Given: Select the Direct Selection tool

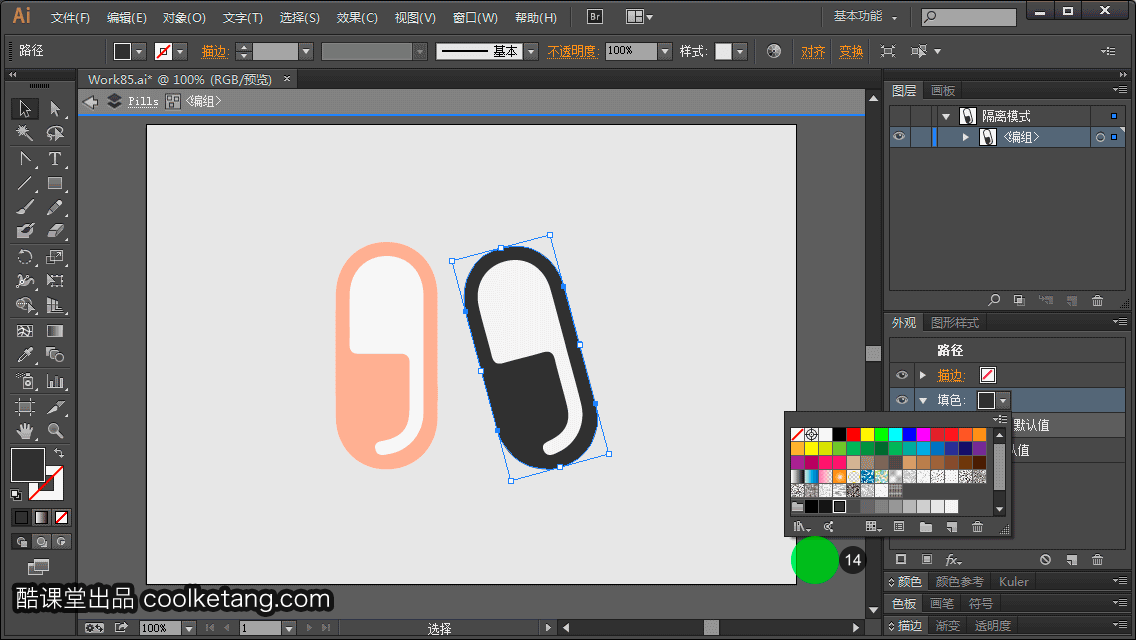Looking at the screenshot, I should click(55, 109).
